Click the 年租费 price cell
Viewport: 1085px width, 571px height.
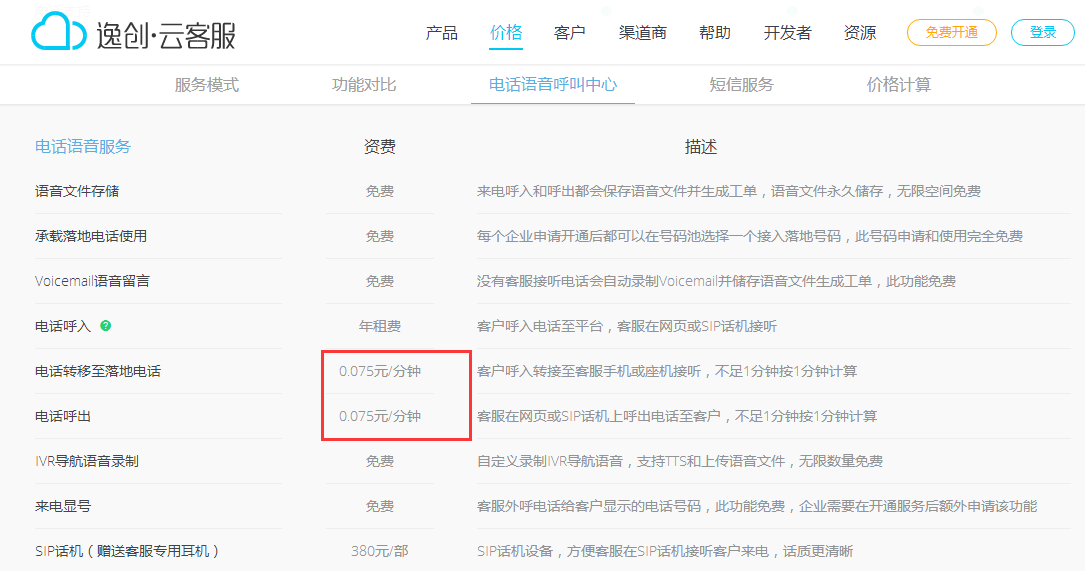380,326
